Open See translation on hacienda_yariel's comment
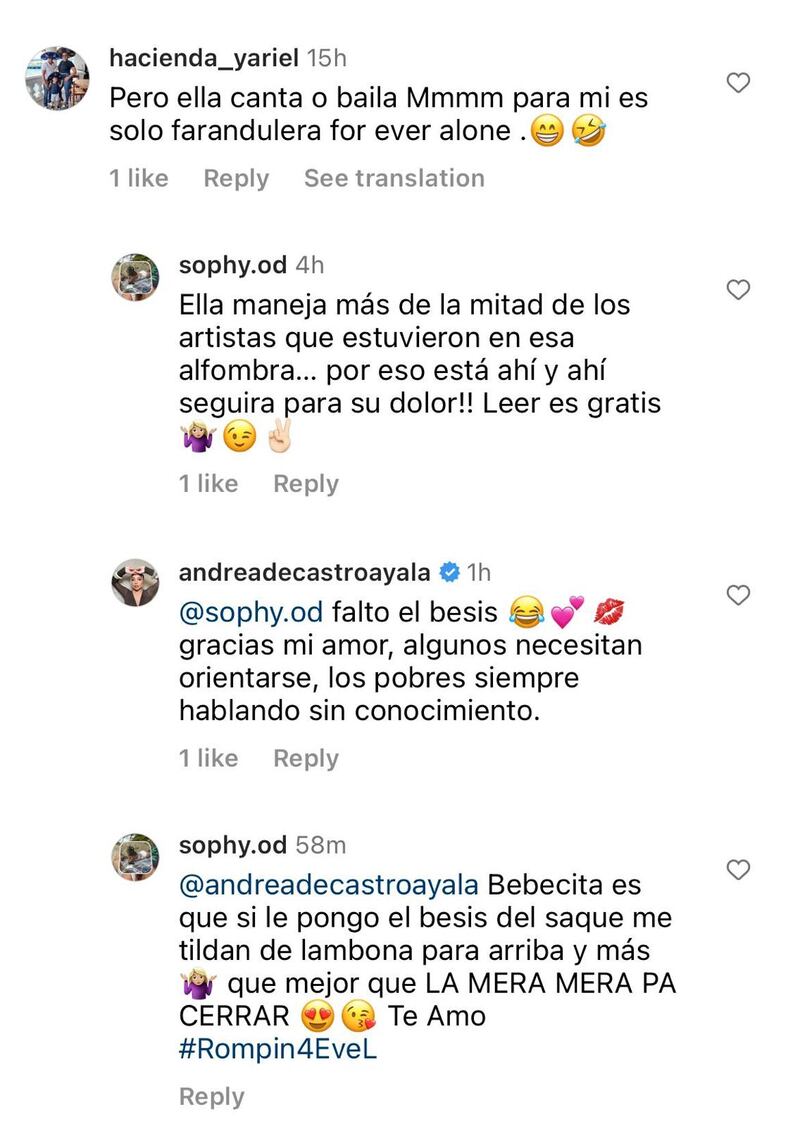Screen dimensions: 800x1126 tap(394, 178)
